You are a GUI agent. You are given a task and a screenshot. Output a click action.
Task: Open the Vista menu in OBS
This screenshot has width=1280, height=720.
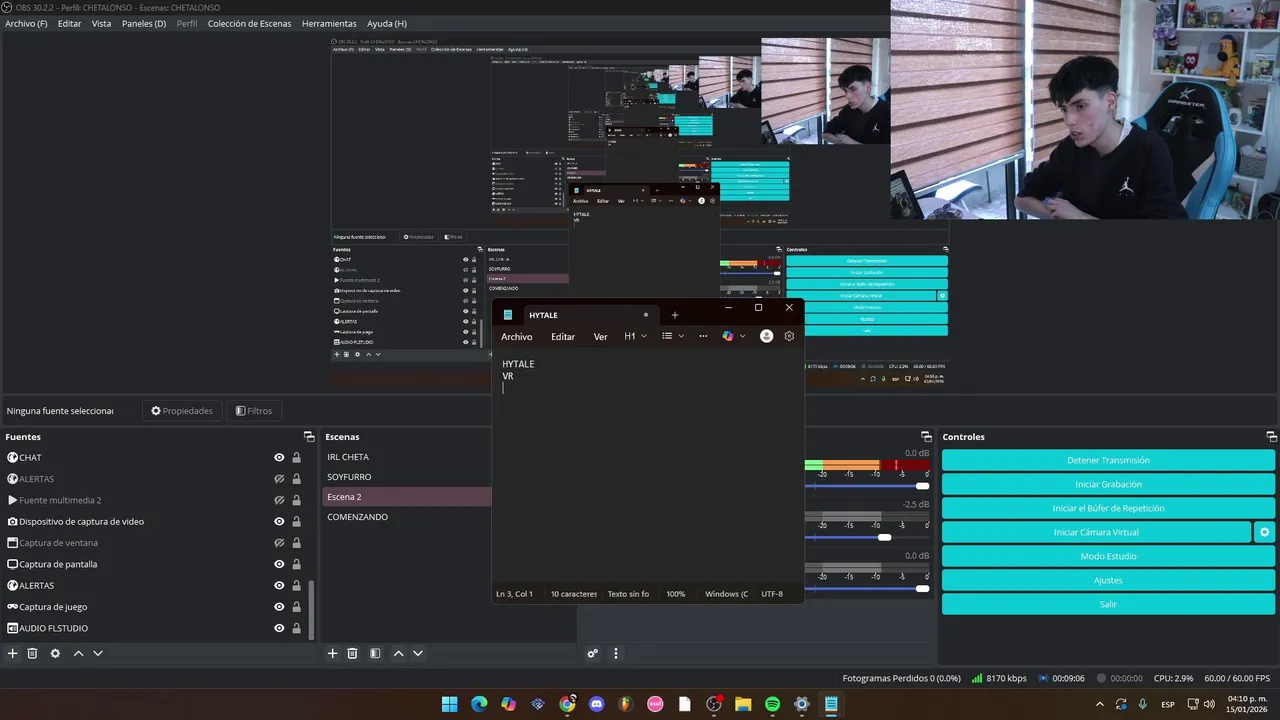[x=101, y=23]
